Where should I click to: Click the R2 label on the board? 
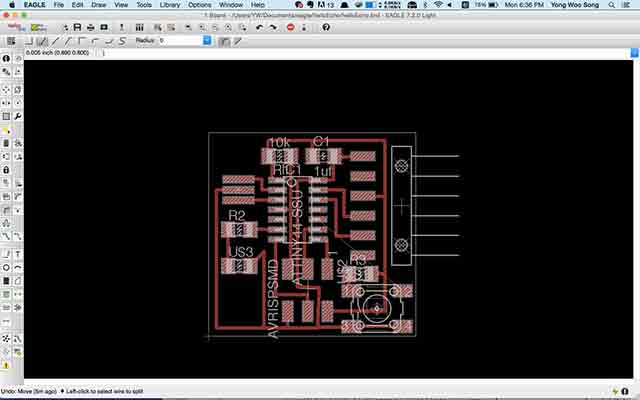tap(237, 215)
